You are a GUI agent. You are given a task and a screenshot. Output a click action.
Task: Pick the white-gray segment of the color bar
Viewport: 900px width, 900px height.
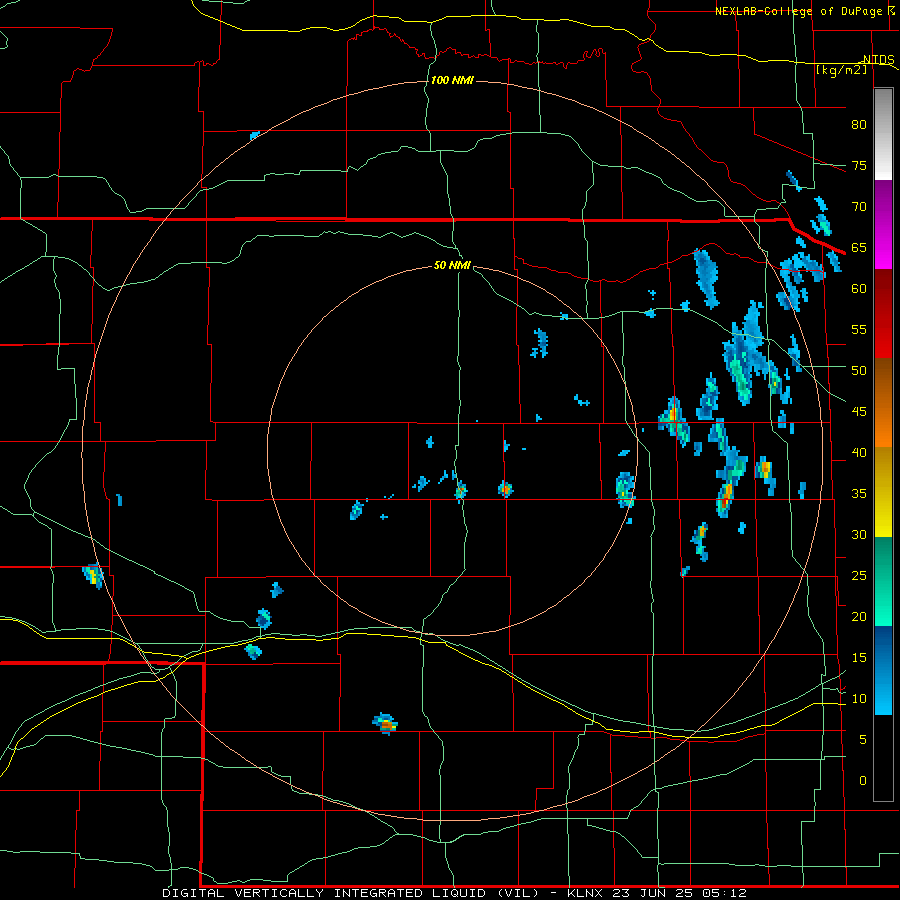tap(883, 134)
